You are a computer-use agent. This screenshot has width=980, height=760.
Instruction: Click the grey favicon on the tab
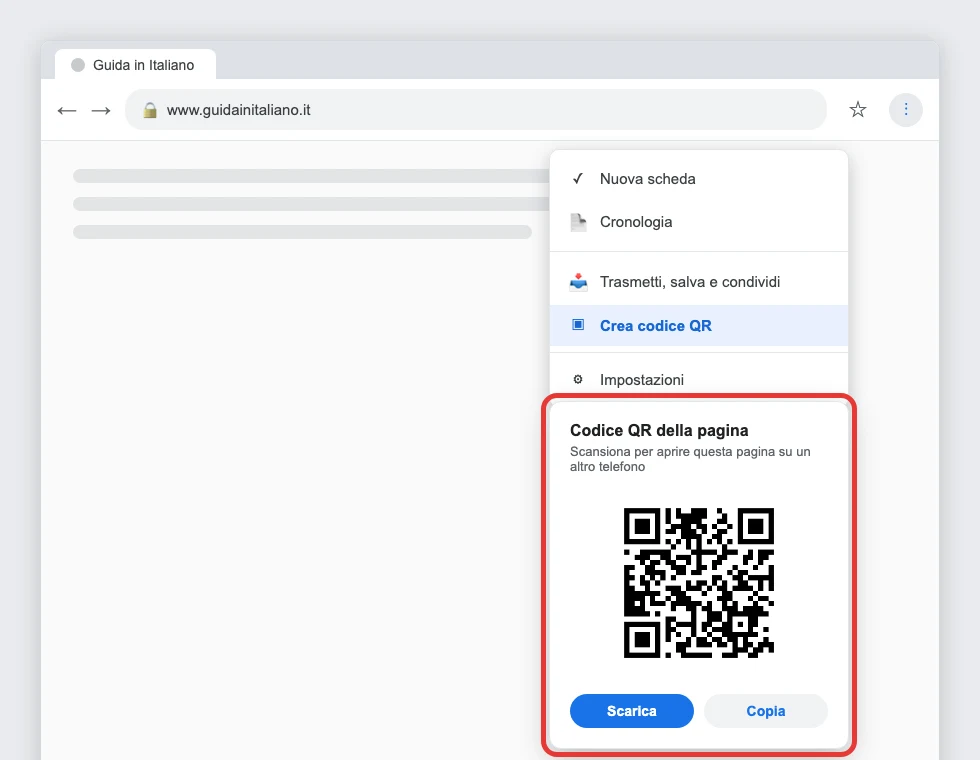click(78, 65)
